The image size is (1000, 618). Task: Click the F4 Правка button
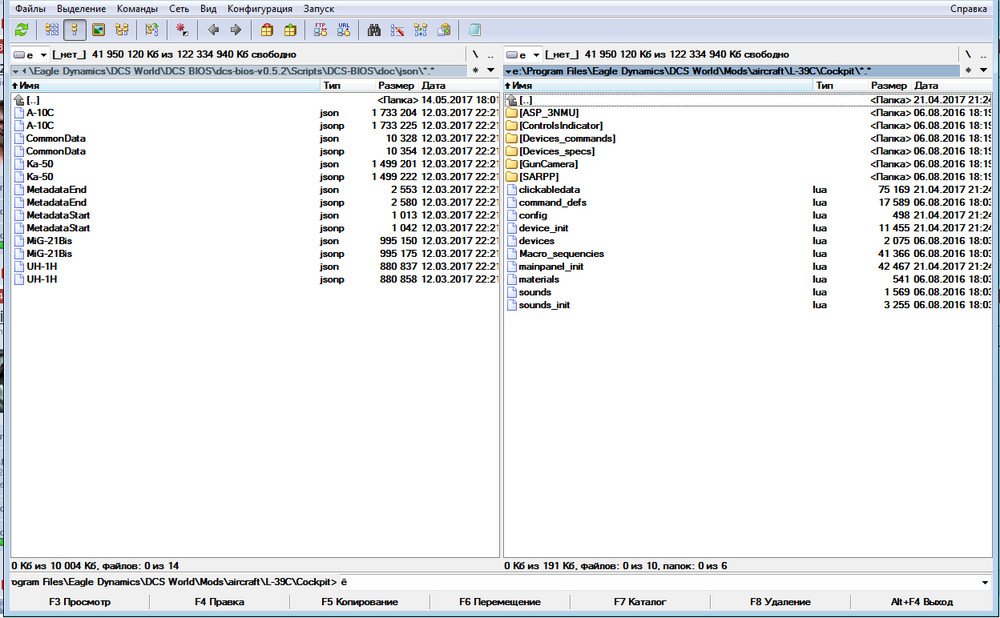219,601
